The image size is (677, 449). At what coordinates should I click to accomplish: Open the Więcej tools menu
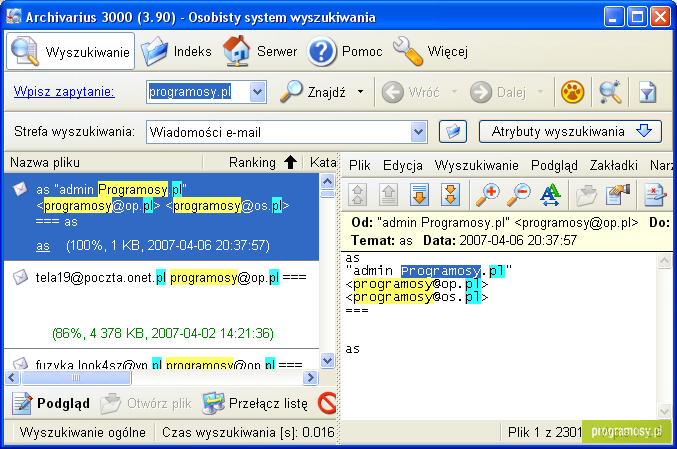[430, 51]
